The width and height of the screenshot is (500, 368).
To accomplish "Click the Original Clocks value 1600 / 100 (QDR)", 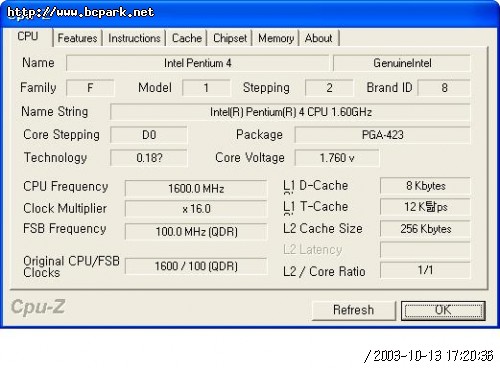I will 196,266.
